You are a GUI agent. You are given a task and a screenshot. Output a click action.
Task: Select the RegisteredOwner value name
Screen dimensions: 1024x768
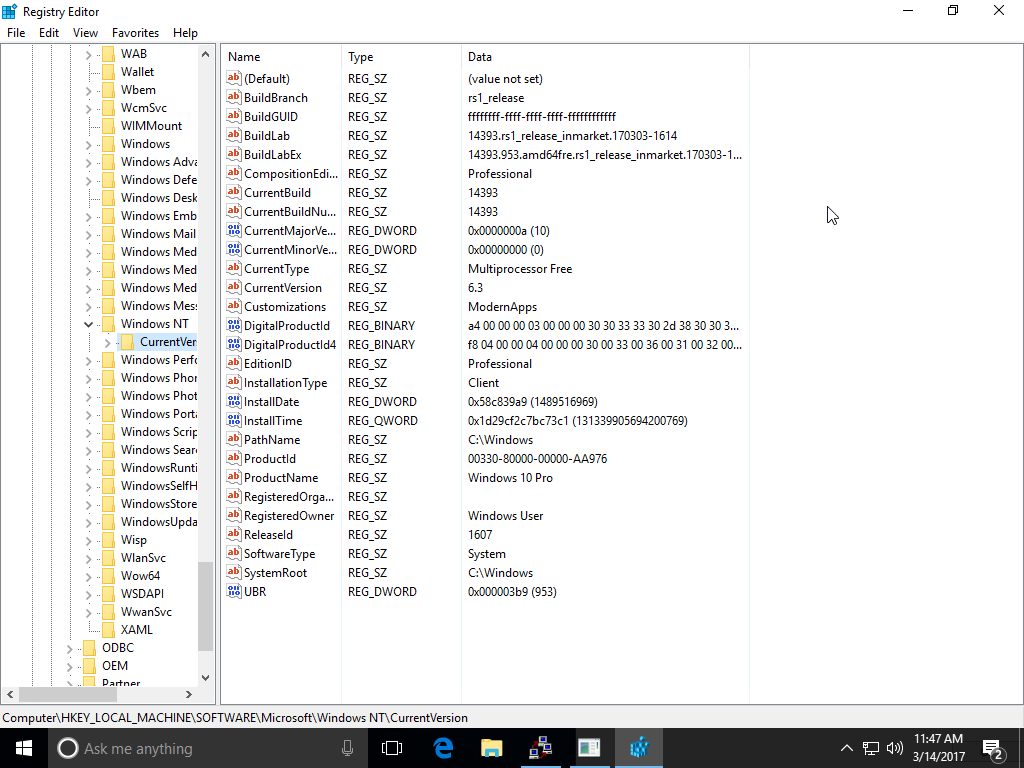coord(289,516)
